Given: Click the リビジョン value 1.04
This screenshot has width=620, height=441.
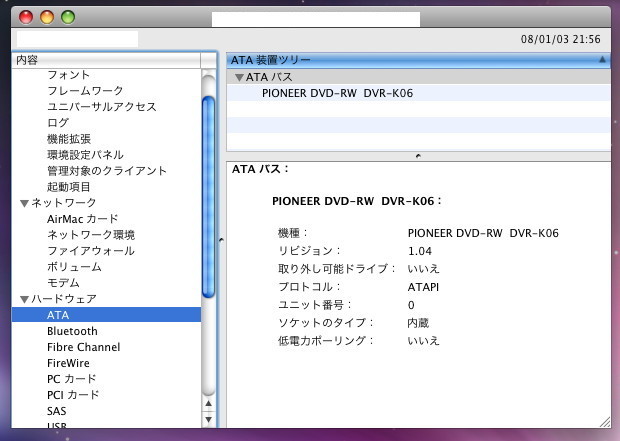Looking at the screenshot, I should (420, 251).
